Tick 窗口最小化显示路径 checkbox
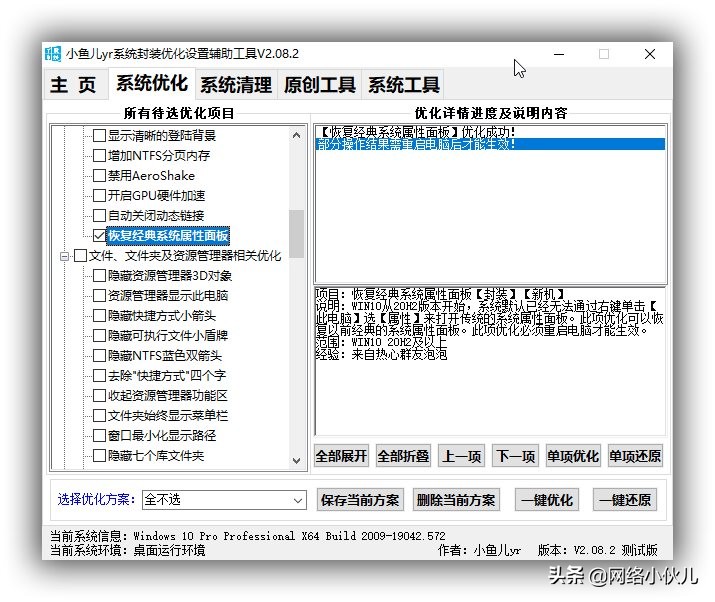 click(x=99, y=436)
